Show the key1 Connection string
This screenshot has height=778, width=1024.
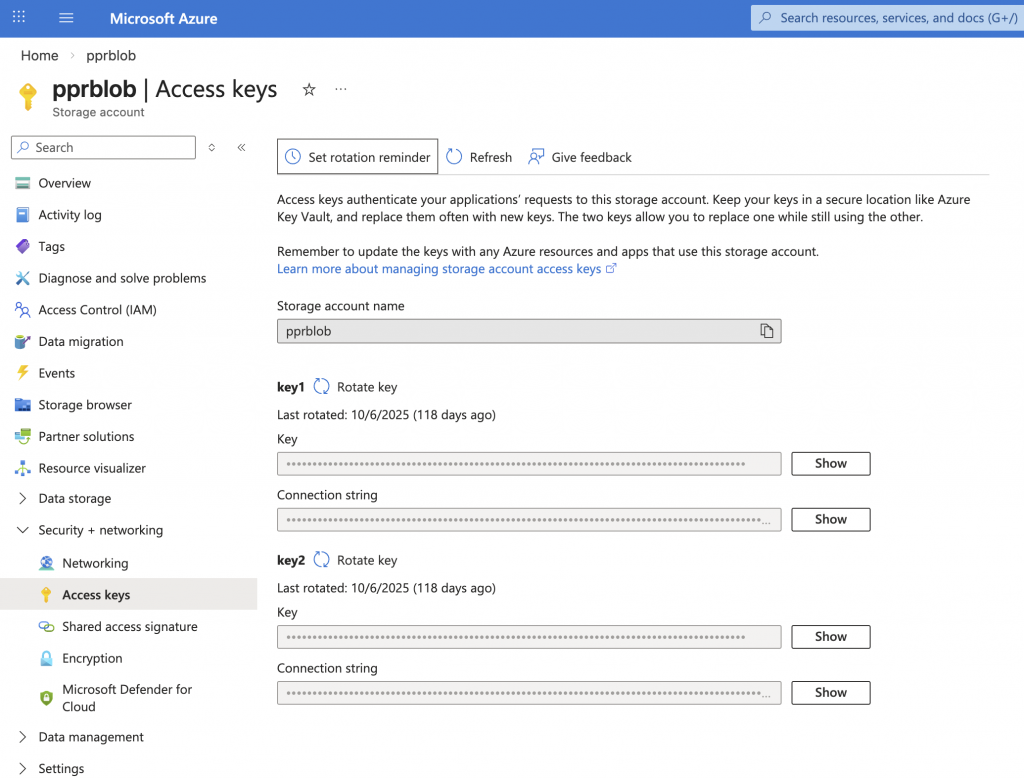(830, 520)
